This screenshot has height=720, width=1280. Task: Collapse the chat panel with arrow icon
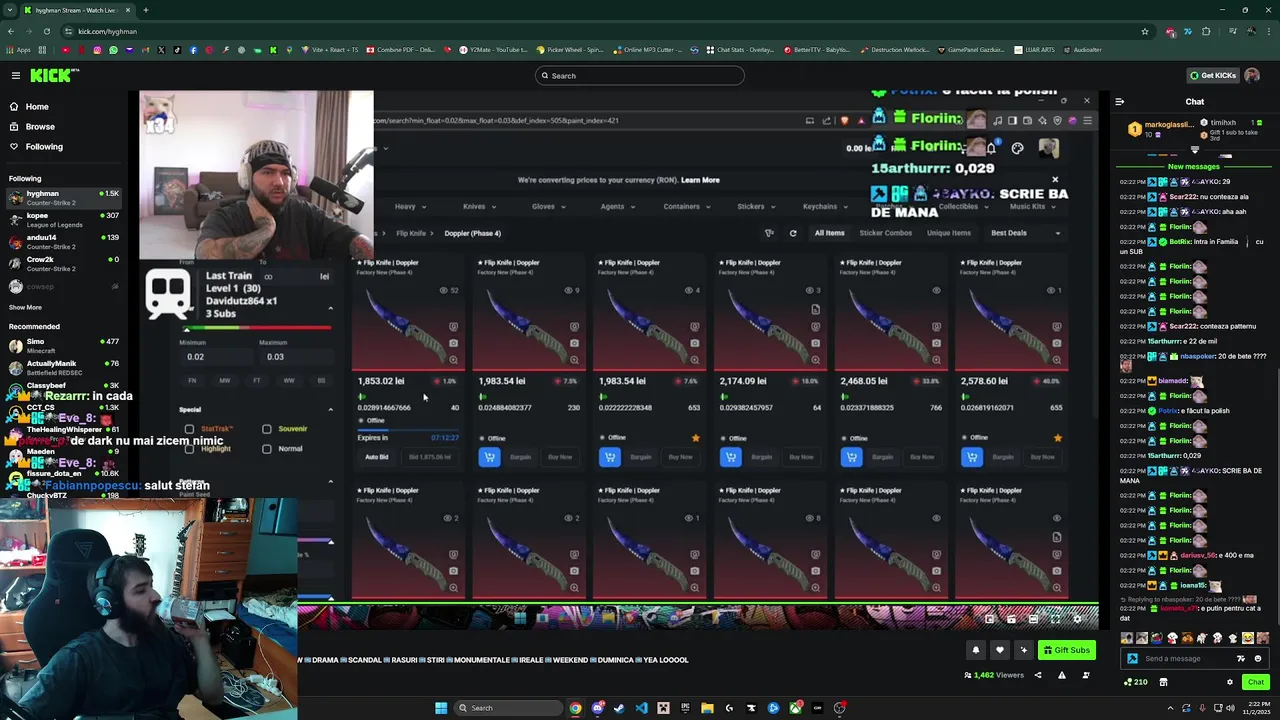1119,101
